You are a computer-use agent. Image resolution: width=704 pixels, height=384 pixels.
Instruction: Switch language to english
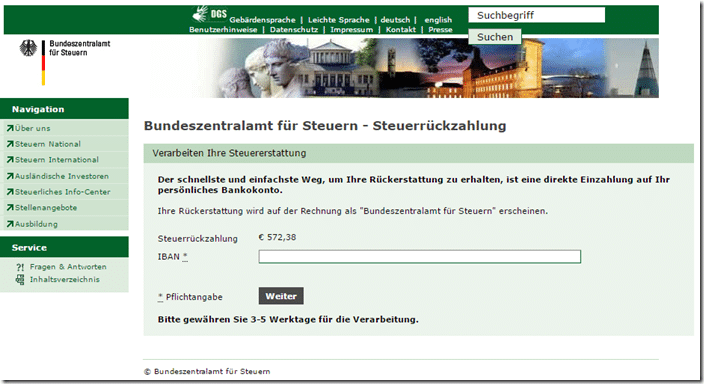pos(438,20)
